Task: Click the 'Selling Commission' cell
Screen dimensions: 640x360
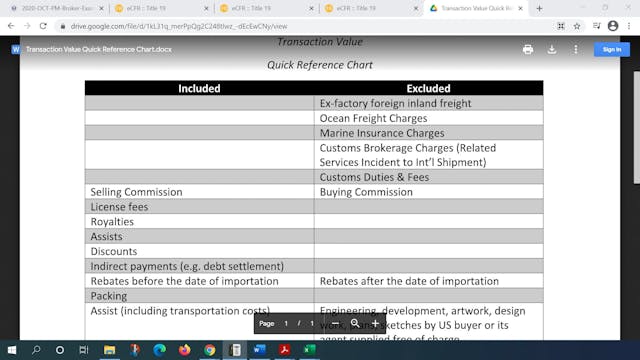Action: point(199,192)
